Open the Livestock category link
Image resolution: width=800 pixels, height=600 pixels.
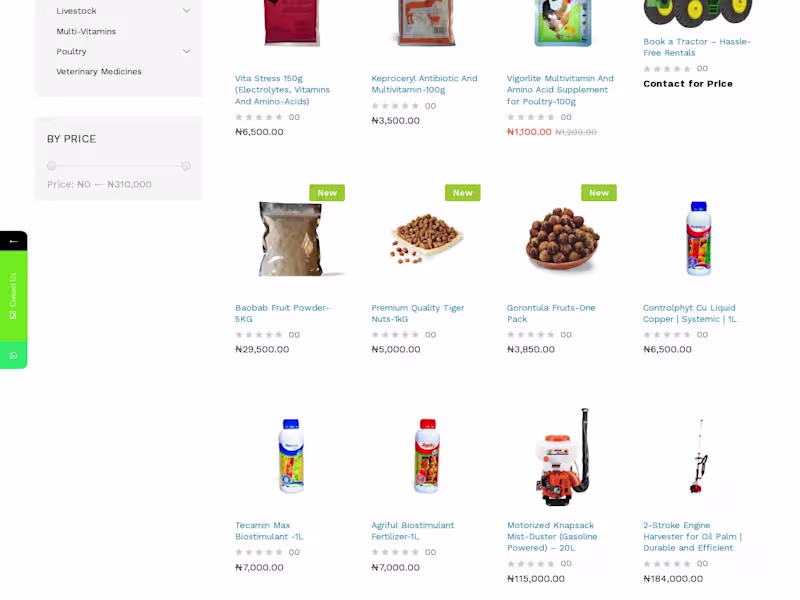click(77, 11)
